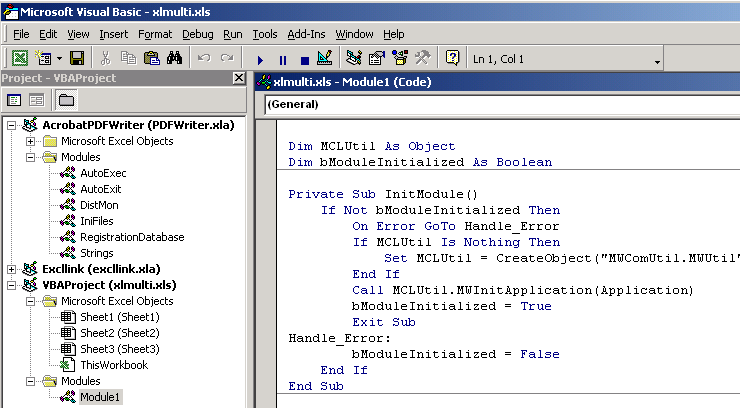Select AutoExec module
Viewport: 740px width, 410px height.
pos(103,173)
